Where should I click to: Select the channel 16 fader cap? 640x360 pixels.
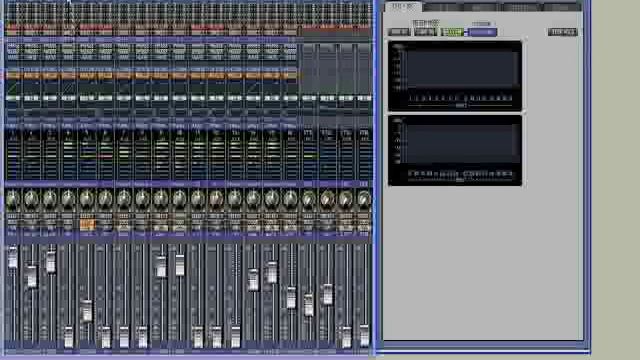coord(291,298)
